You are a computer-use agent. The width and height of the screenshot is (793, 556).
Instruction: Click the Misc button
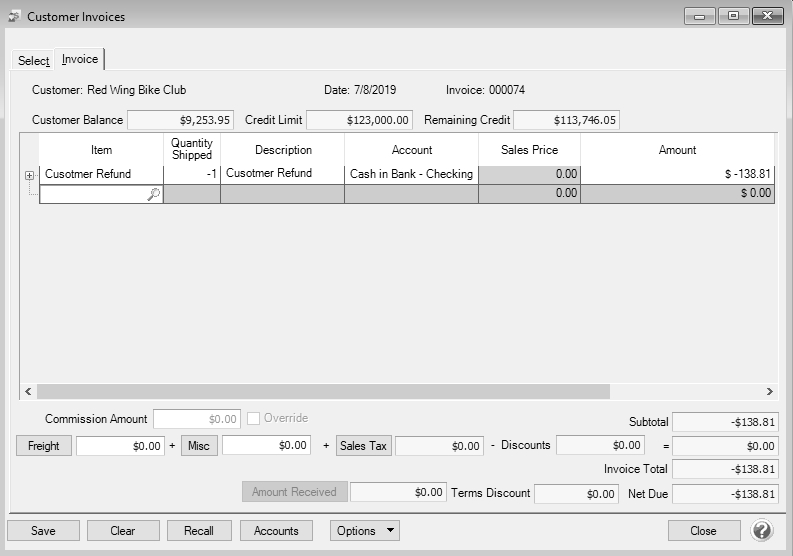coord(199,446)
